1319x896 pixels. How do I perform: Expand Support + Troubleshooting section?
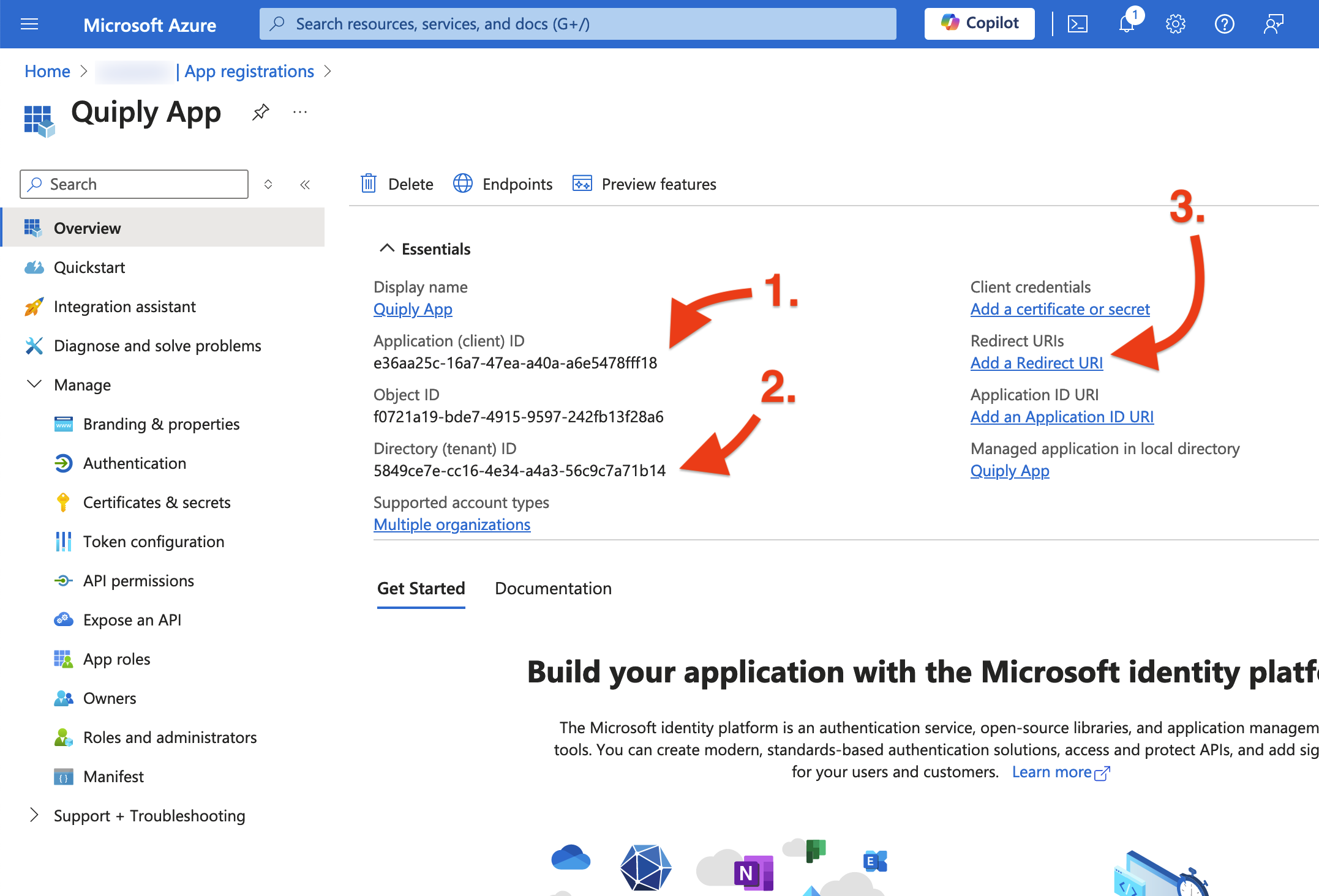[x=34, y=815]
